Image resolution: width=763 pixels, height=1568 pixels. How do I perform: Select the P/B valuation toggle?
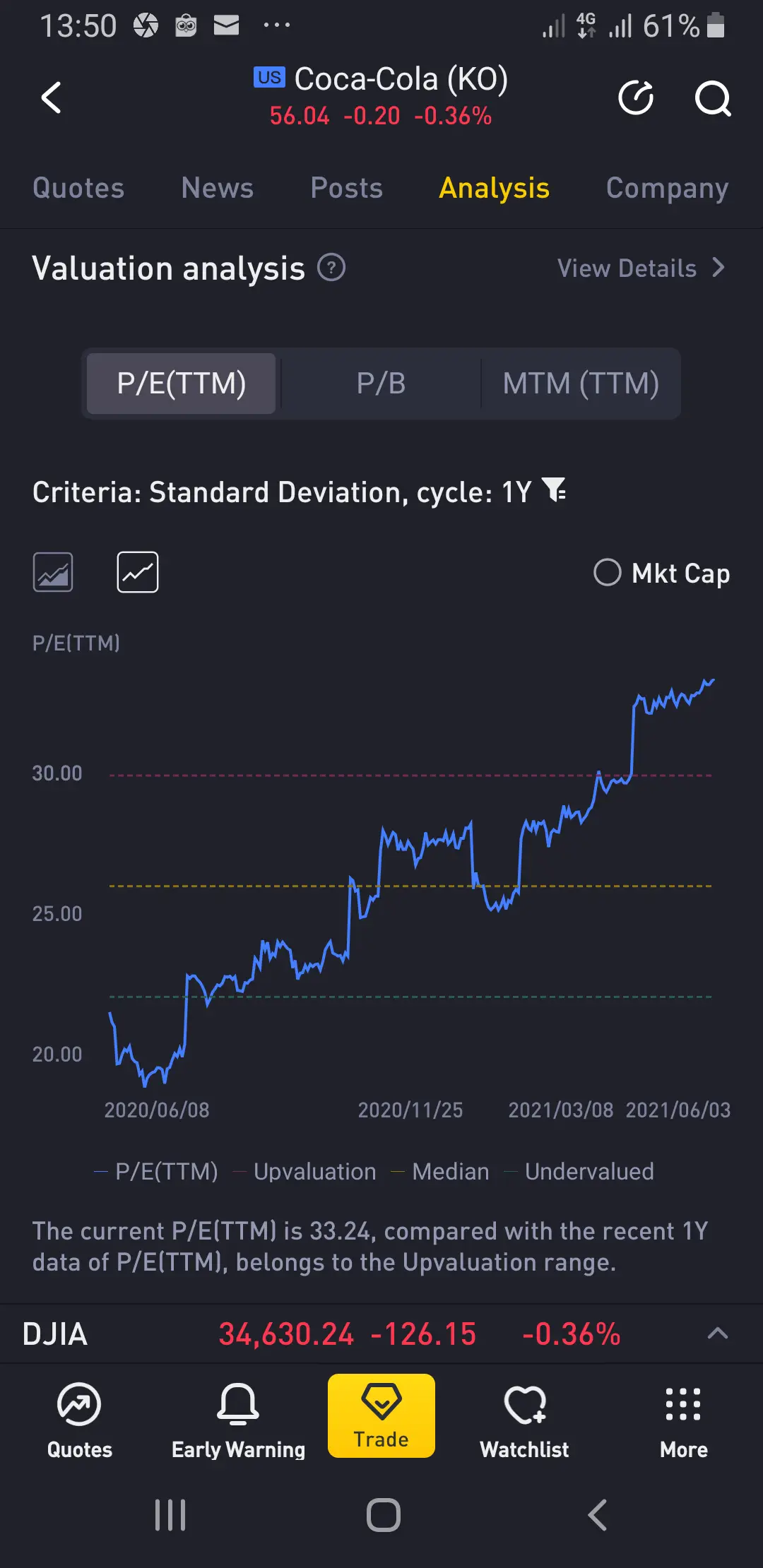point(381,384)
